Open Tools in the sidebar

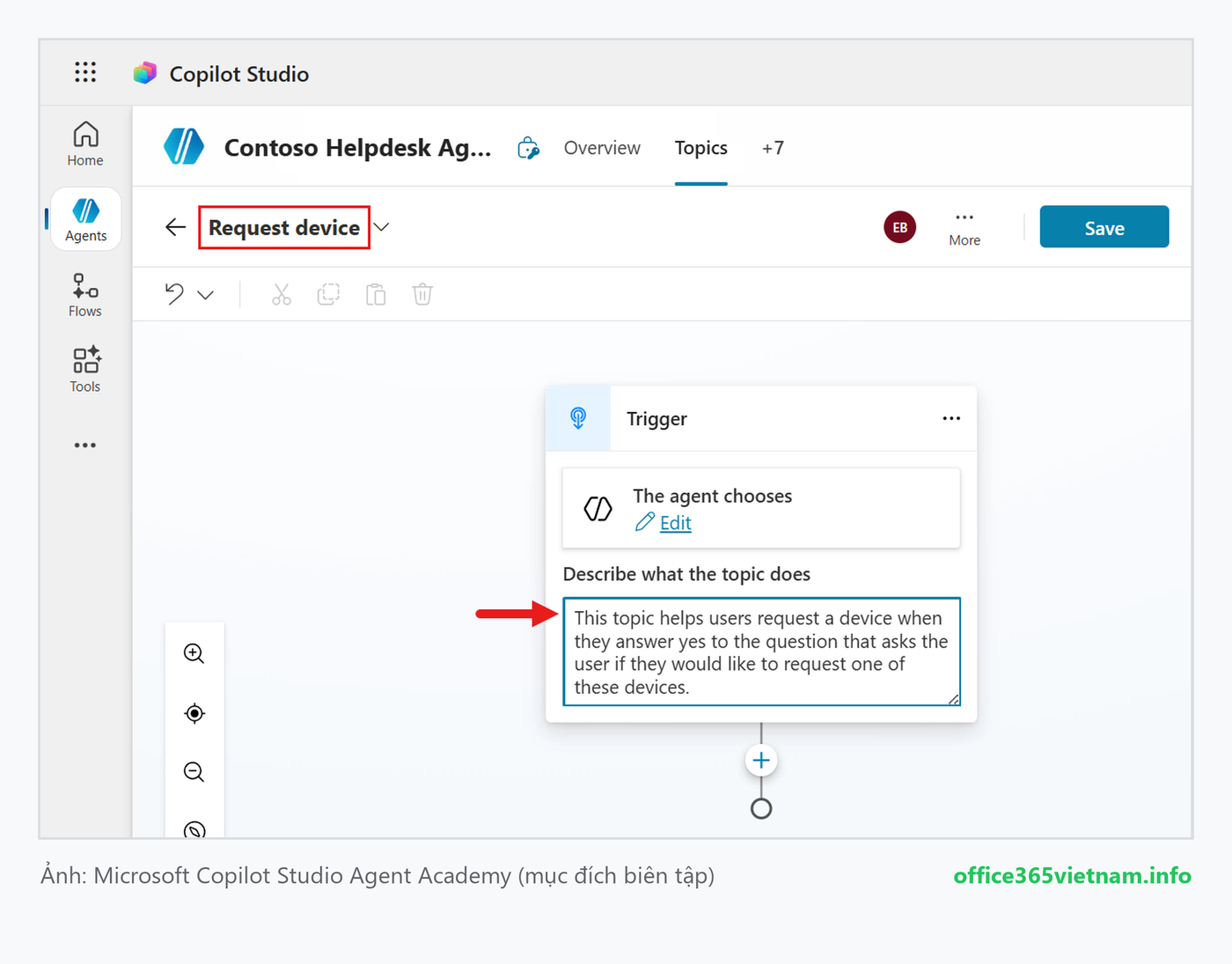tap(85, 370)
